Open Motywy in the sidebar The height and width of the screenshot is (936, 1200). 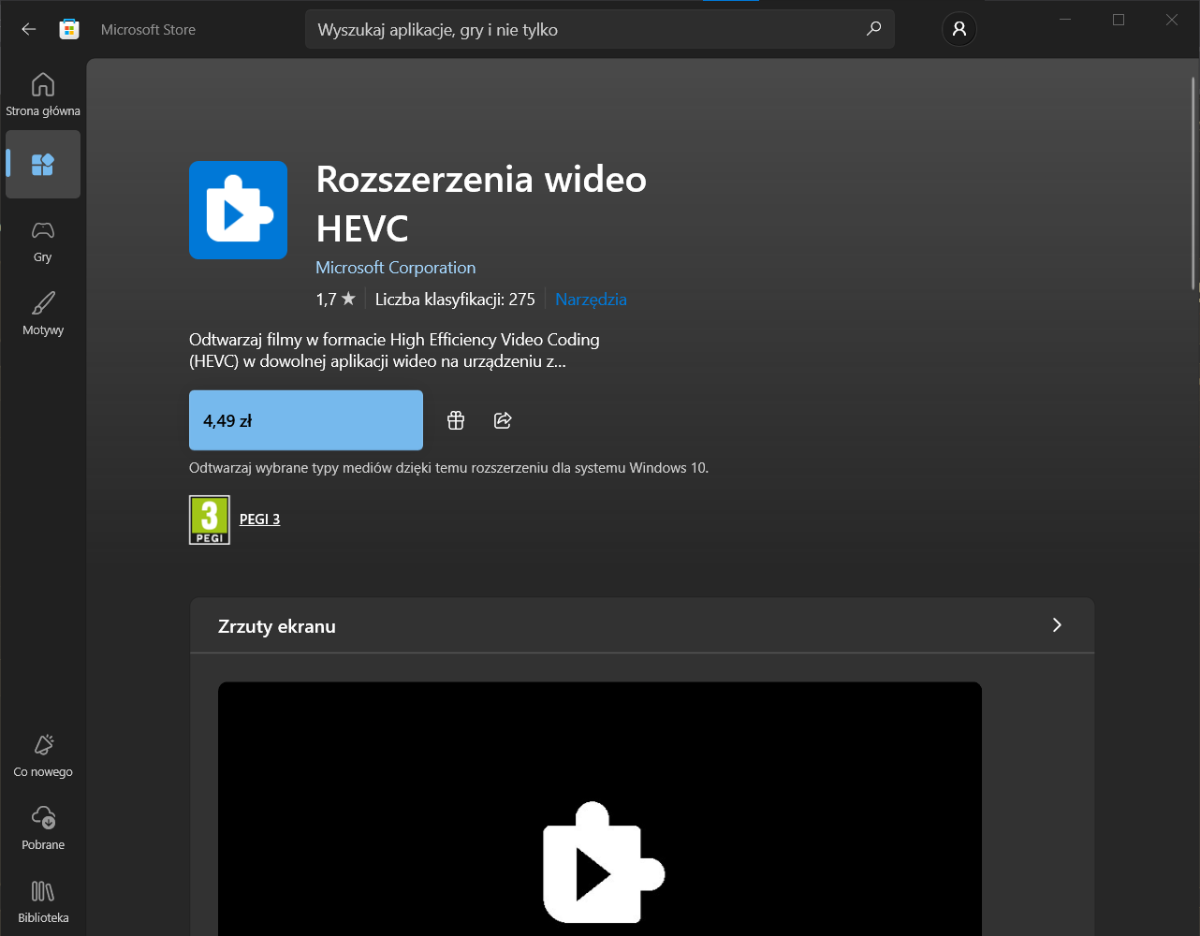point(43,314)
